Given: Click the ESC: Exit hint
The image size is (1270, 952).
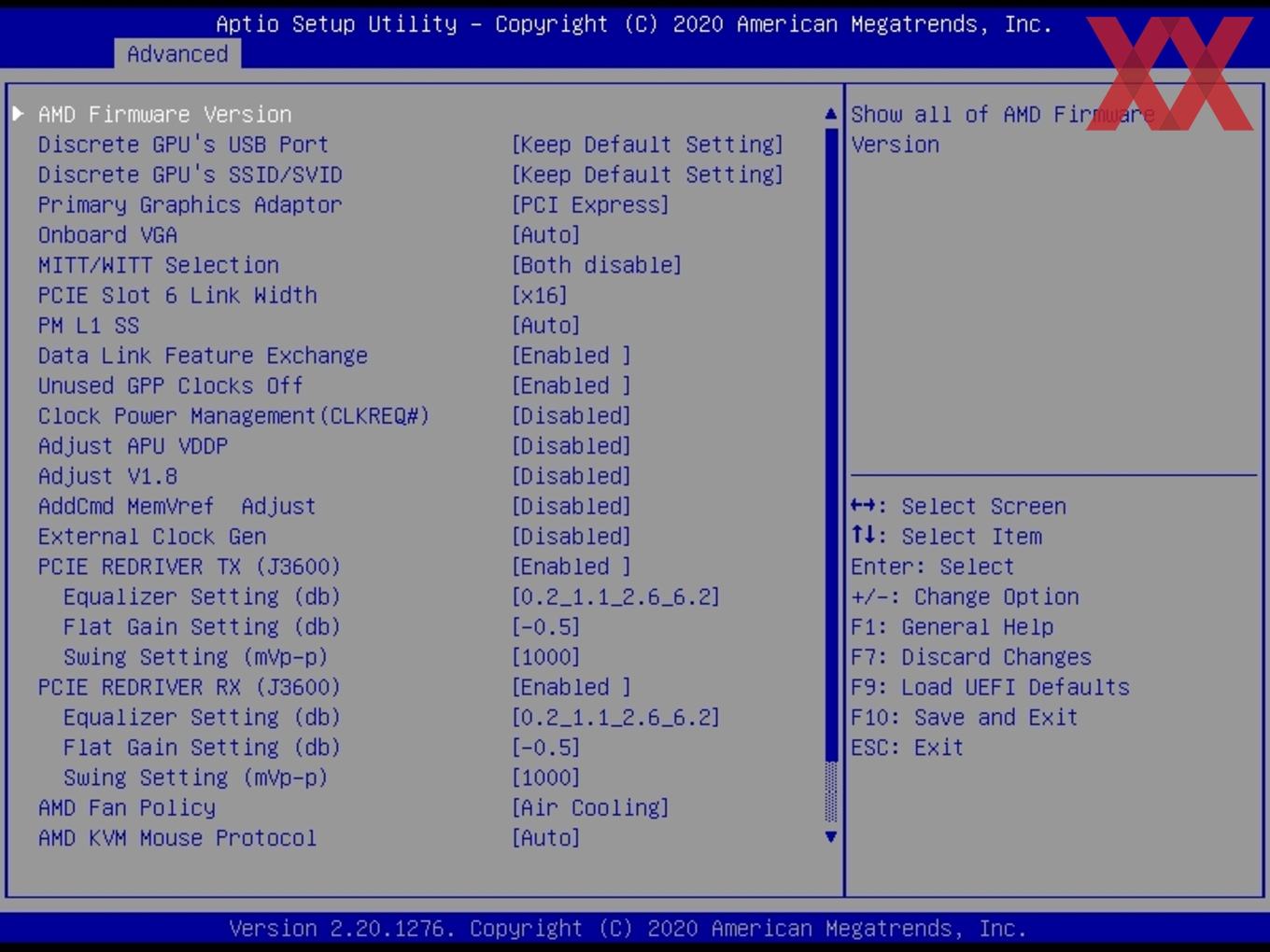Looking at the screenshot, I should [908, 748].
